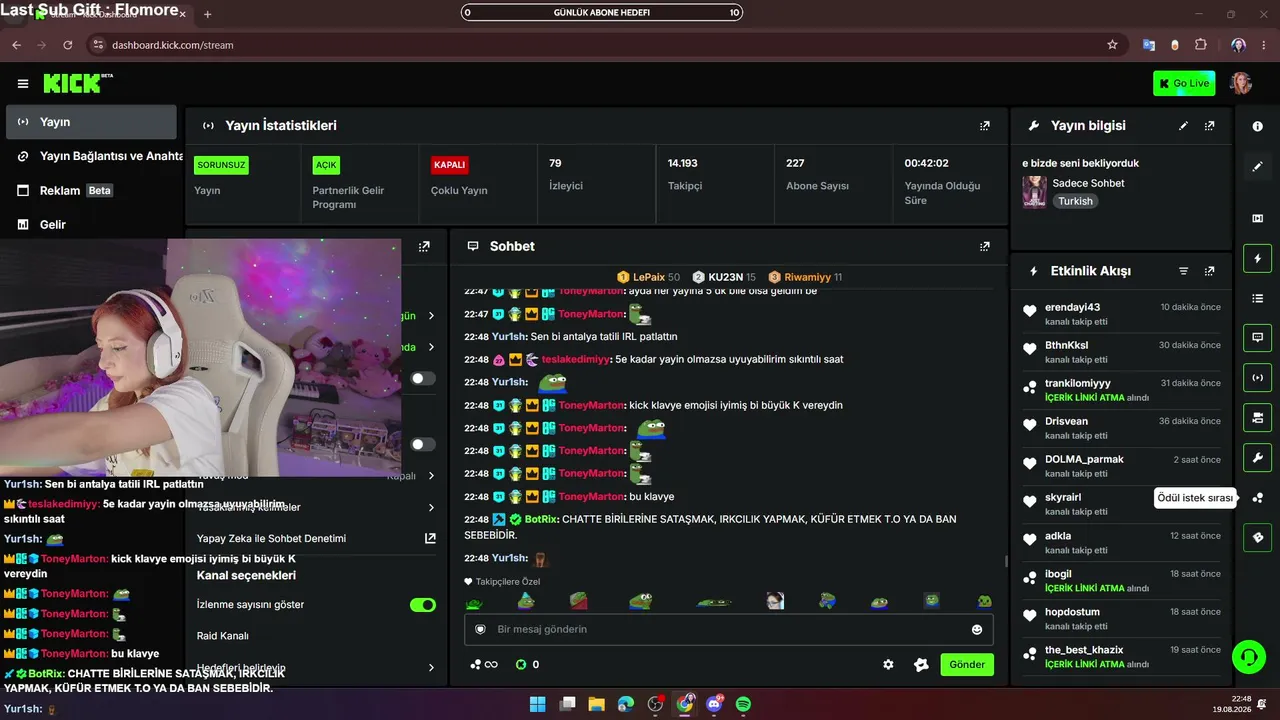Open the chat settings gear icon
The height and width of the screenshot is (720, 1280).
pos(888,664)
